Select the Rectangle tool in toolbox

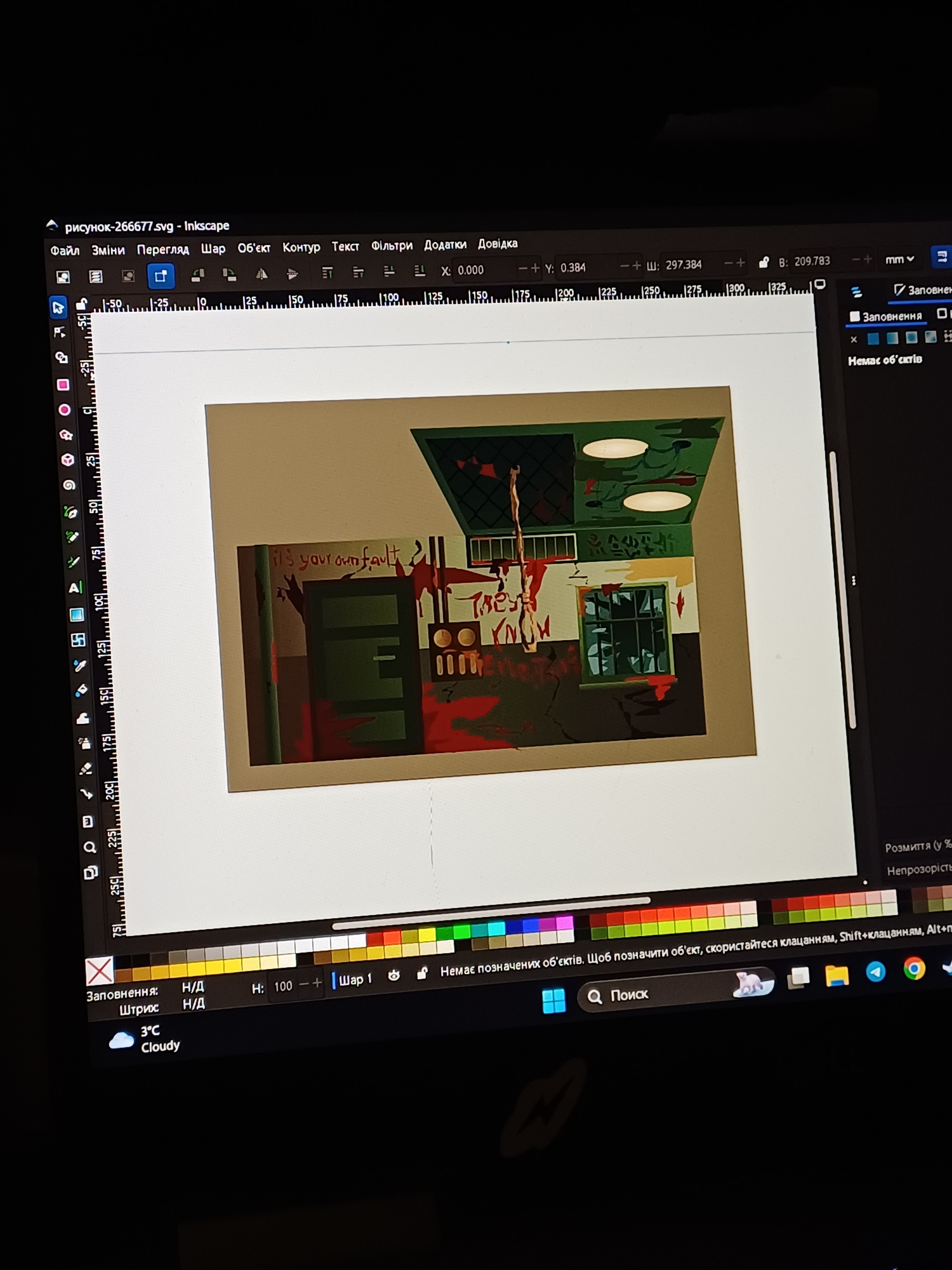pos(63,385)
